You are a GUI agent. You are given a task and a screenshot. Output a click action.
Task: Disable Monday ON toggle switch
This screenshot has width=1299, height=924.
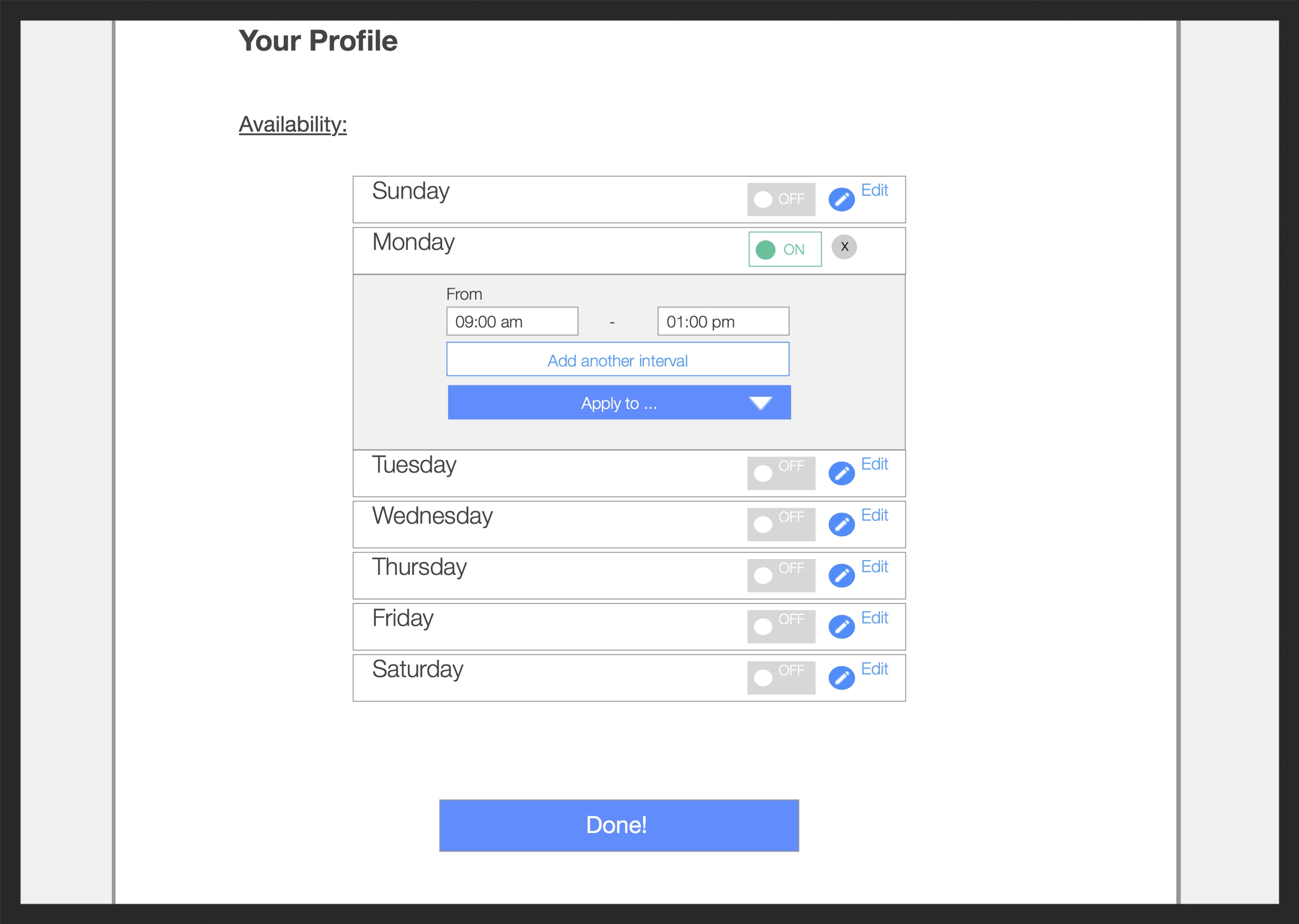784,247
